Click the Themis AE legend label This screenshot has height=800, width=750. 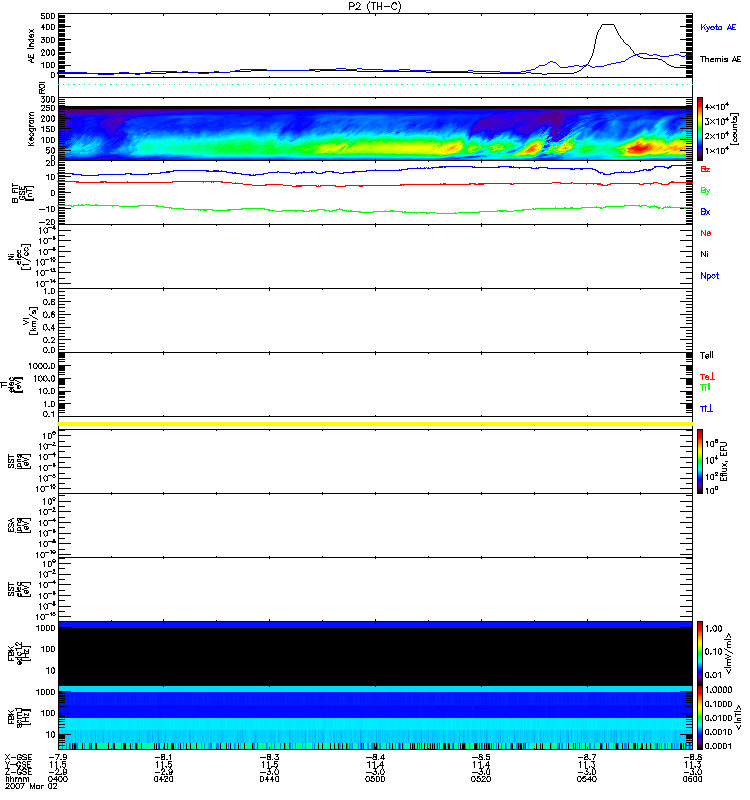[x=720, y=59]
